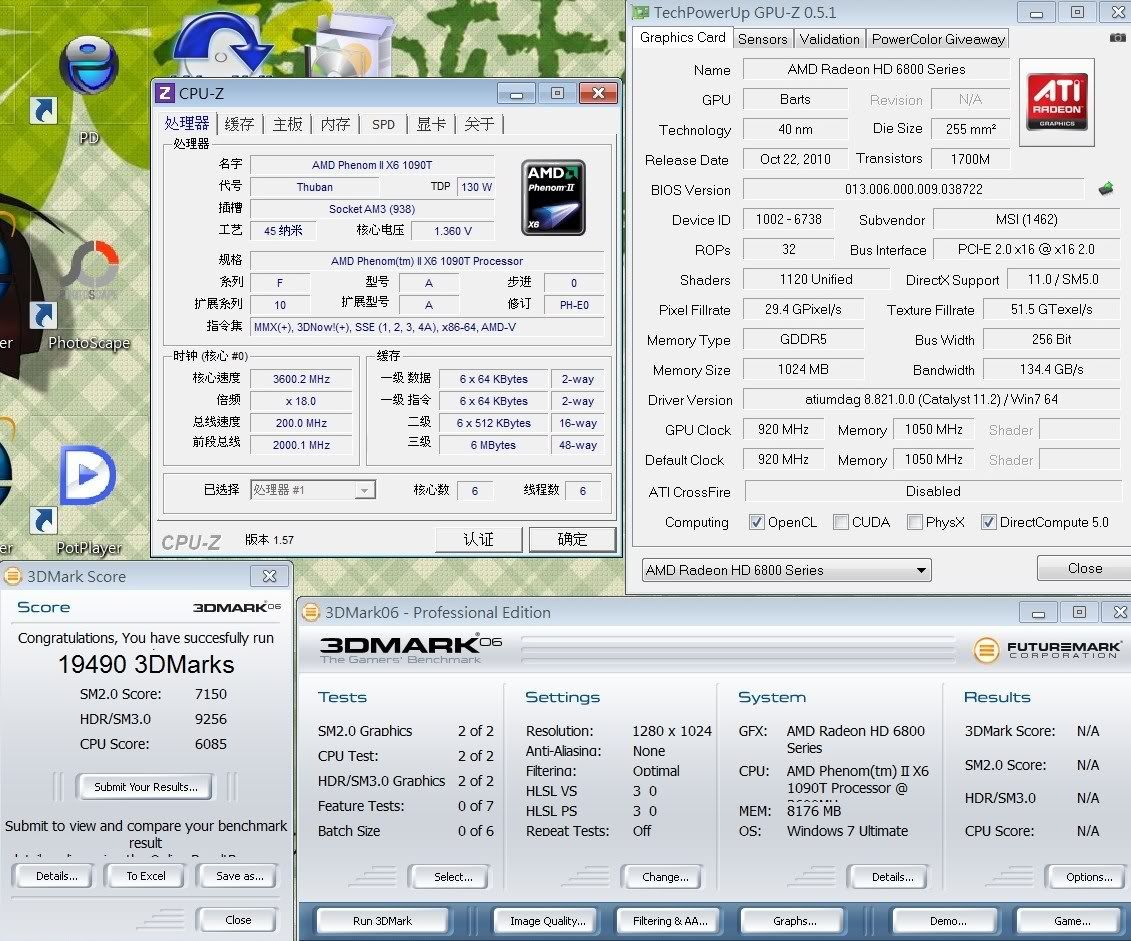Viewport: 1131px width, 941px height.
Task: Open the 关于 tab in CPU-Z
Action: coord(479,124)
